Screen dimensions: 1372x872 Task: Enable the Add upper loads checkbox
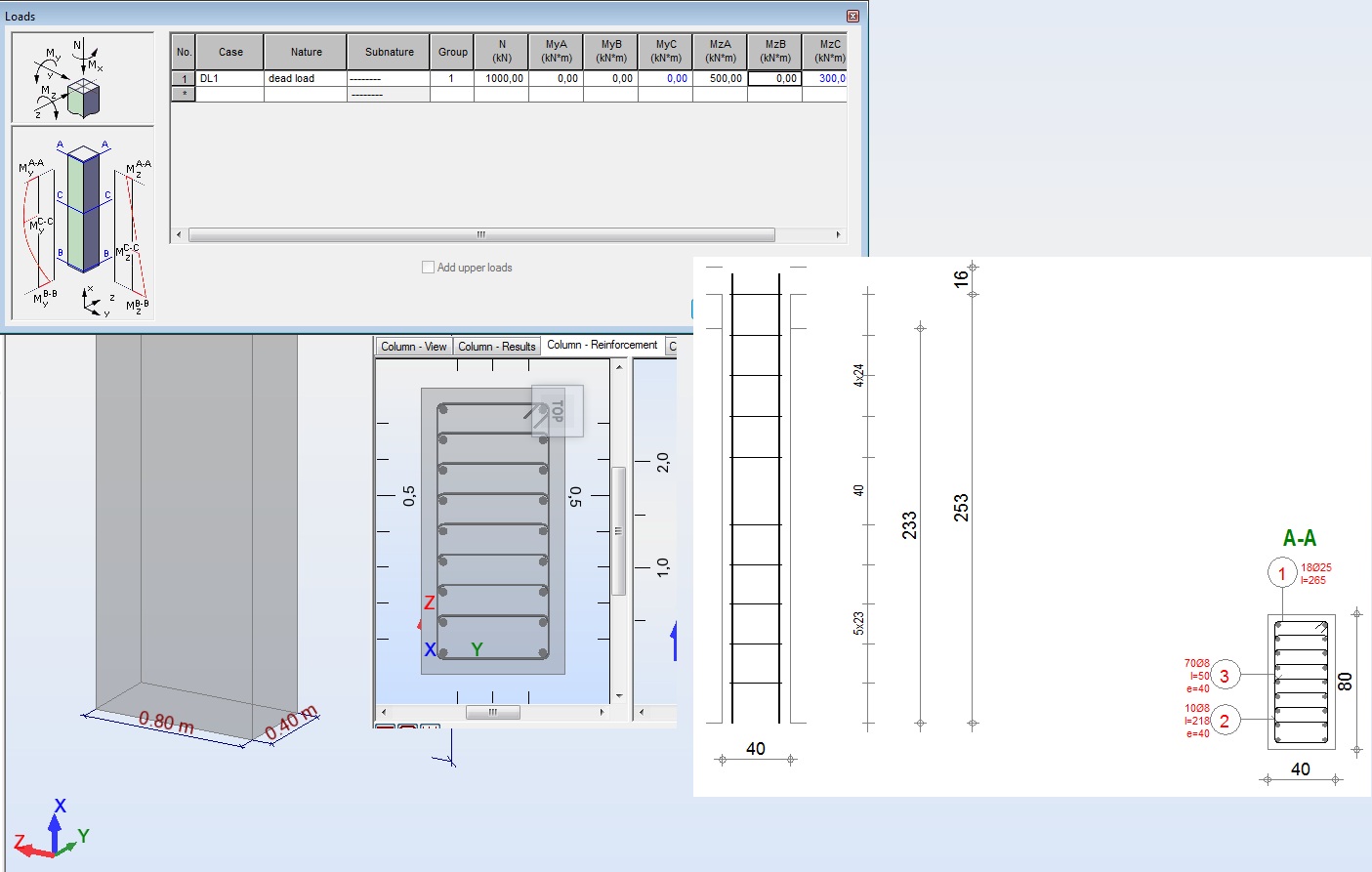[x=428, y=267]
